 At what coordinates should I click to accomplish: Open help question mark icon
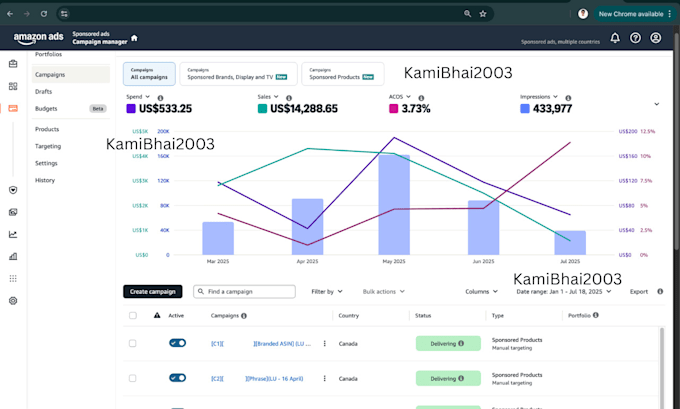635,38
